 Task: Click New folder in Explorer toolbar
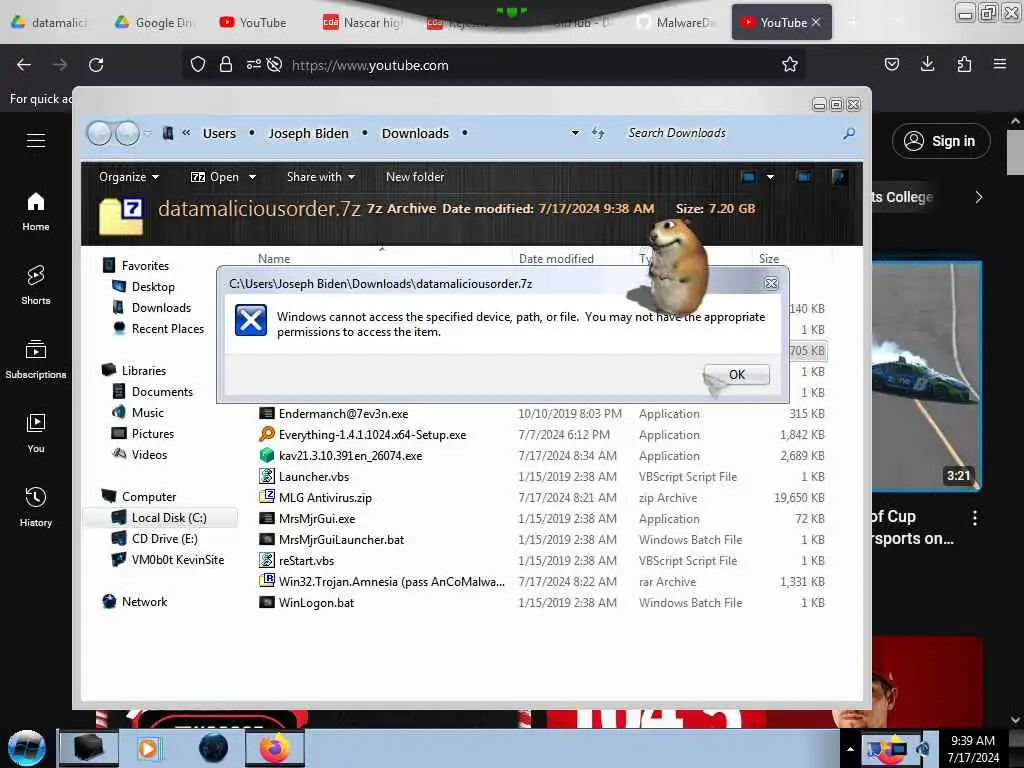pyautogui.click(x=415, y=177)
